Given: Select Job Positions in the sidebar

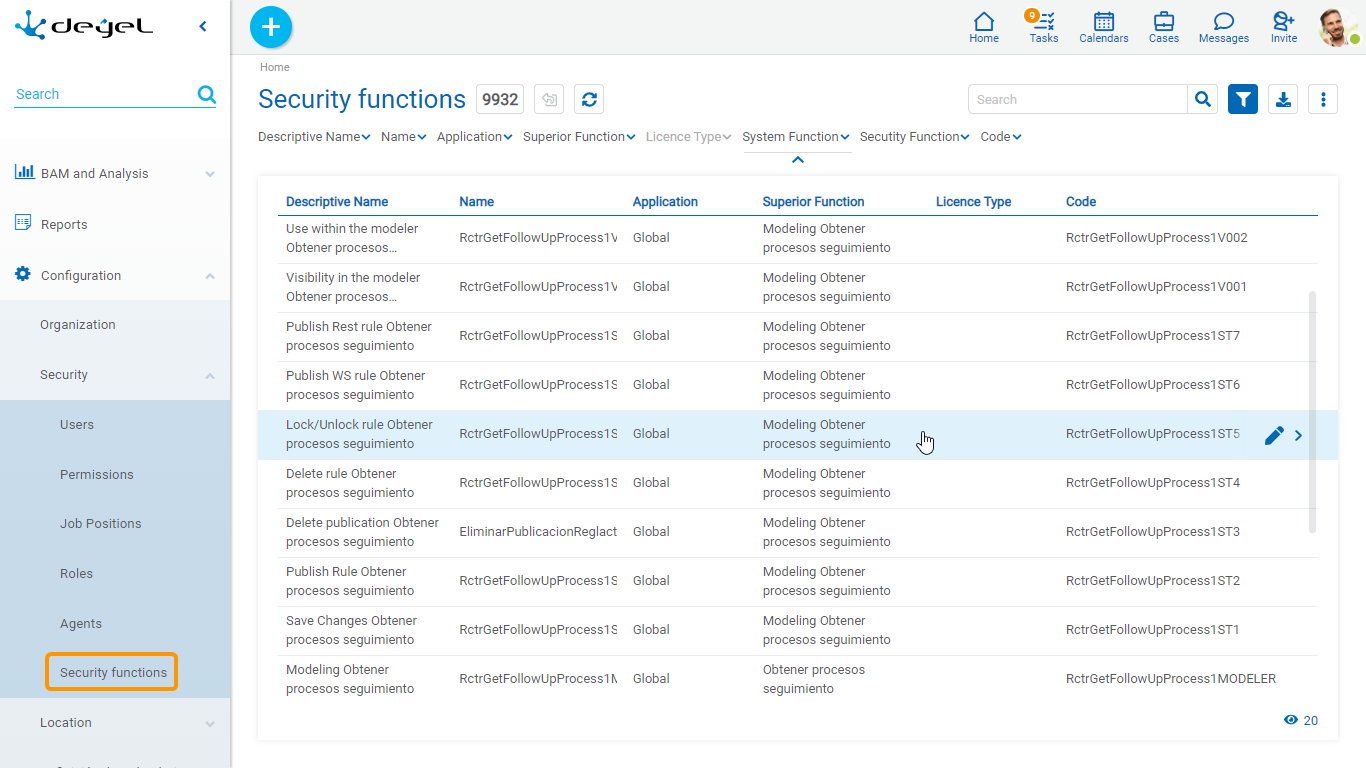Looking at the screenshot, I should [100, 523].
